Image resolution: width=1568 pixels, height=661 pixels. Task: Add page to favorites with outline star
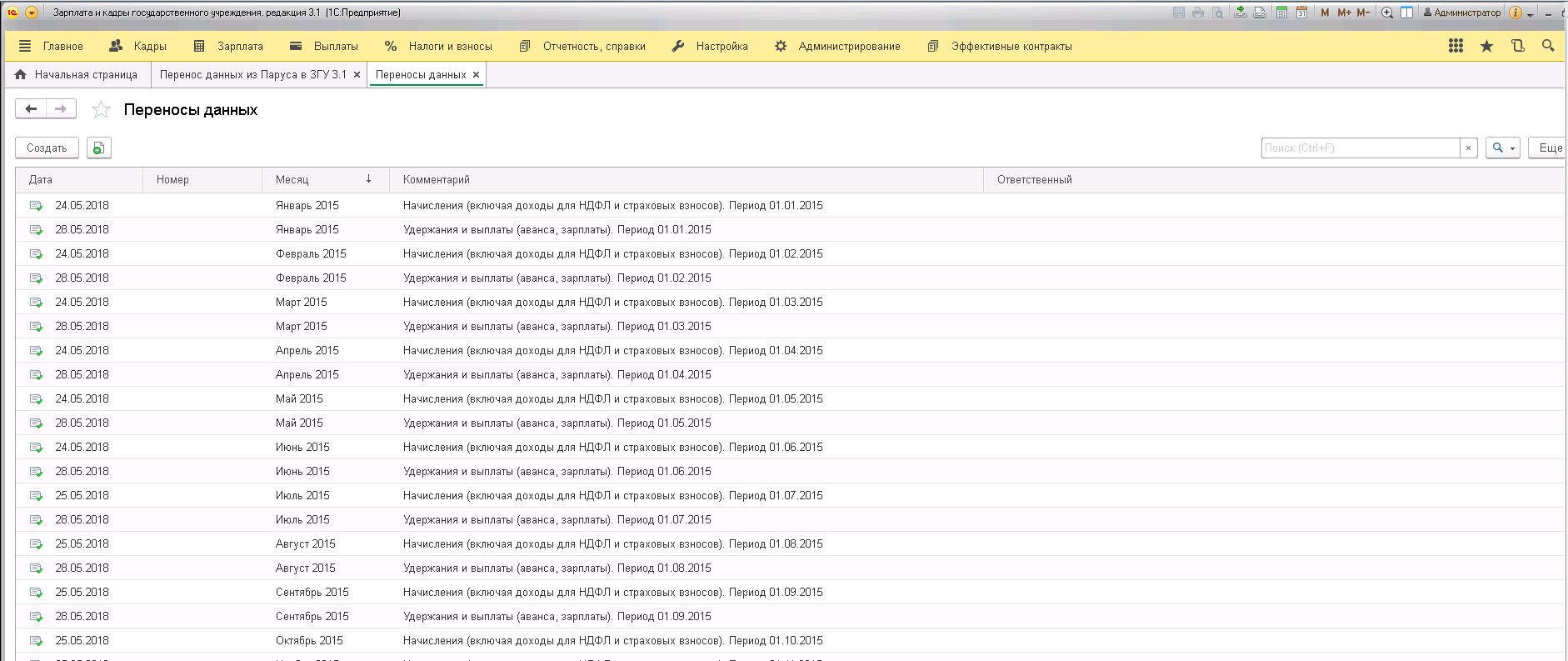pos(101,109)
